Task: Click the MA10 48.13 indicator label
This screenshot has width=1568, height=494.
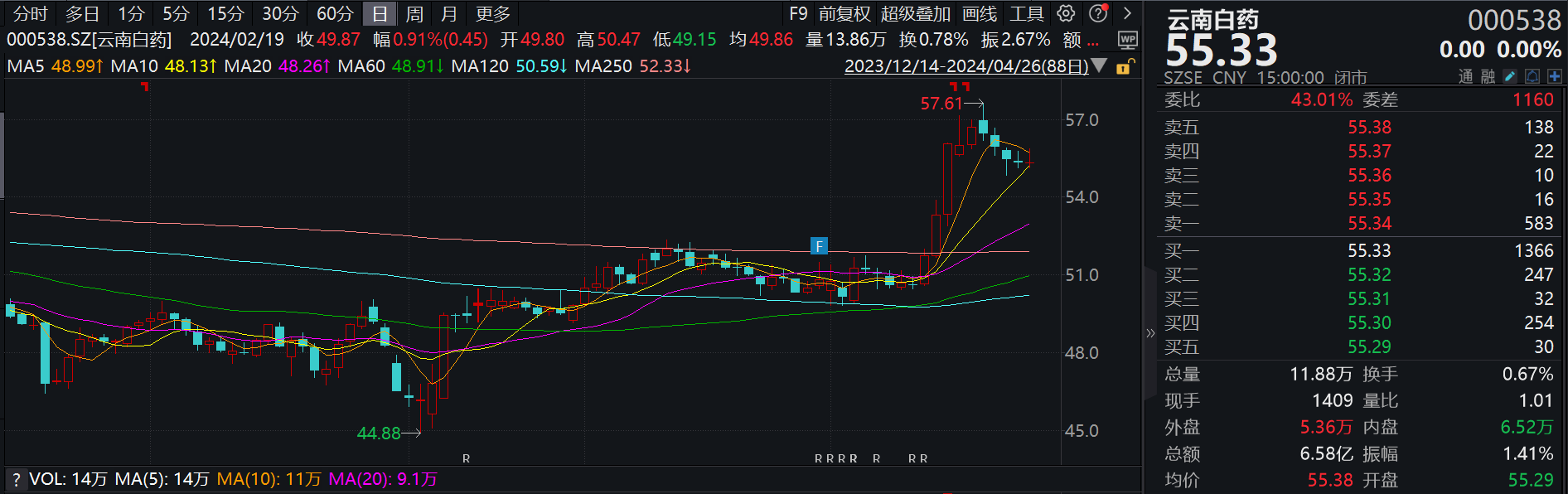Action: point(164,65)
